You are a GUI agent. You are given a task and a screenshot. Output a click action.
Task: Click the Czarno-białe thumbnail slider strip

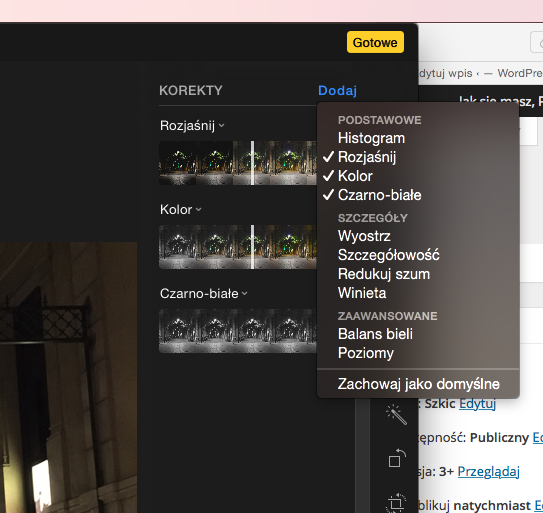[x=238, y=331]
